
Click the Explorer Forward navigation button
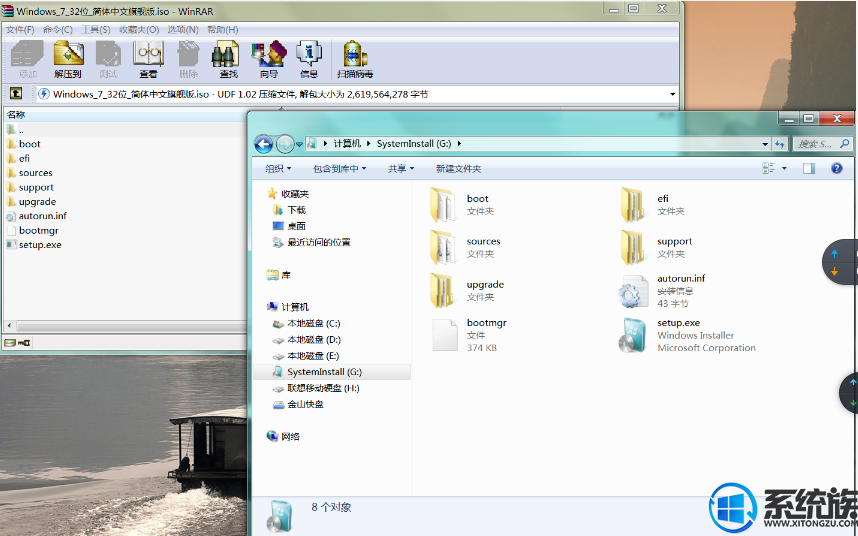[285, 144]
